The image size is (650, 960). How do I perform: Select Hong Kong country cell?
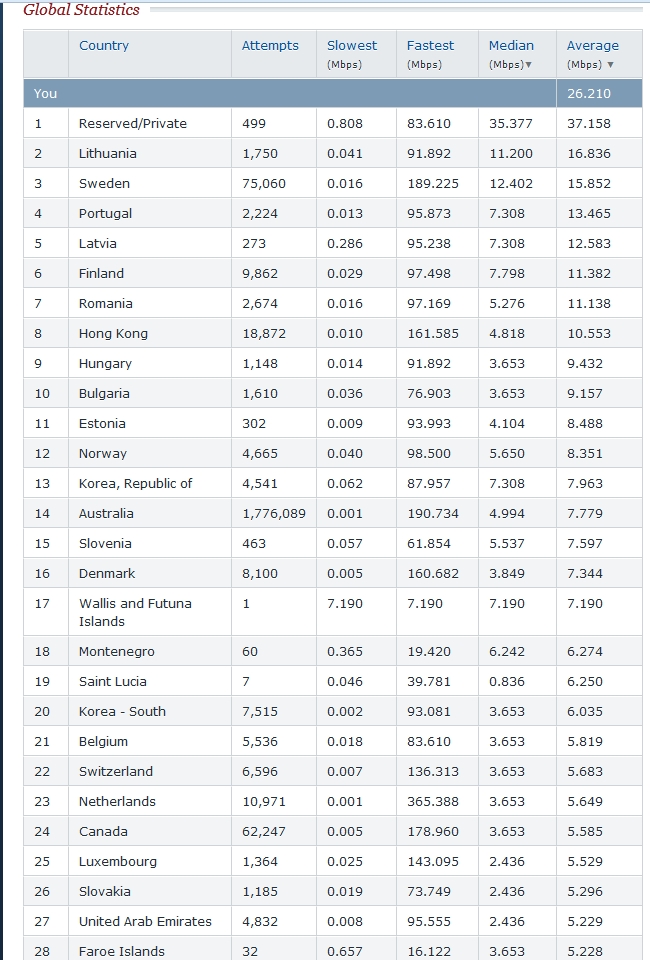(113, 333)
